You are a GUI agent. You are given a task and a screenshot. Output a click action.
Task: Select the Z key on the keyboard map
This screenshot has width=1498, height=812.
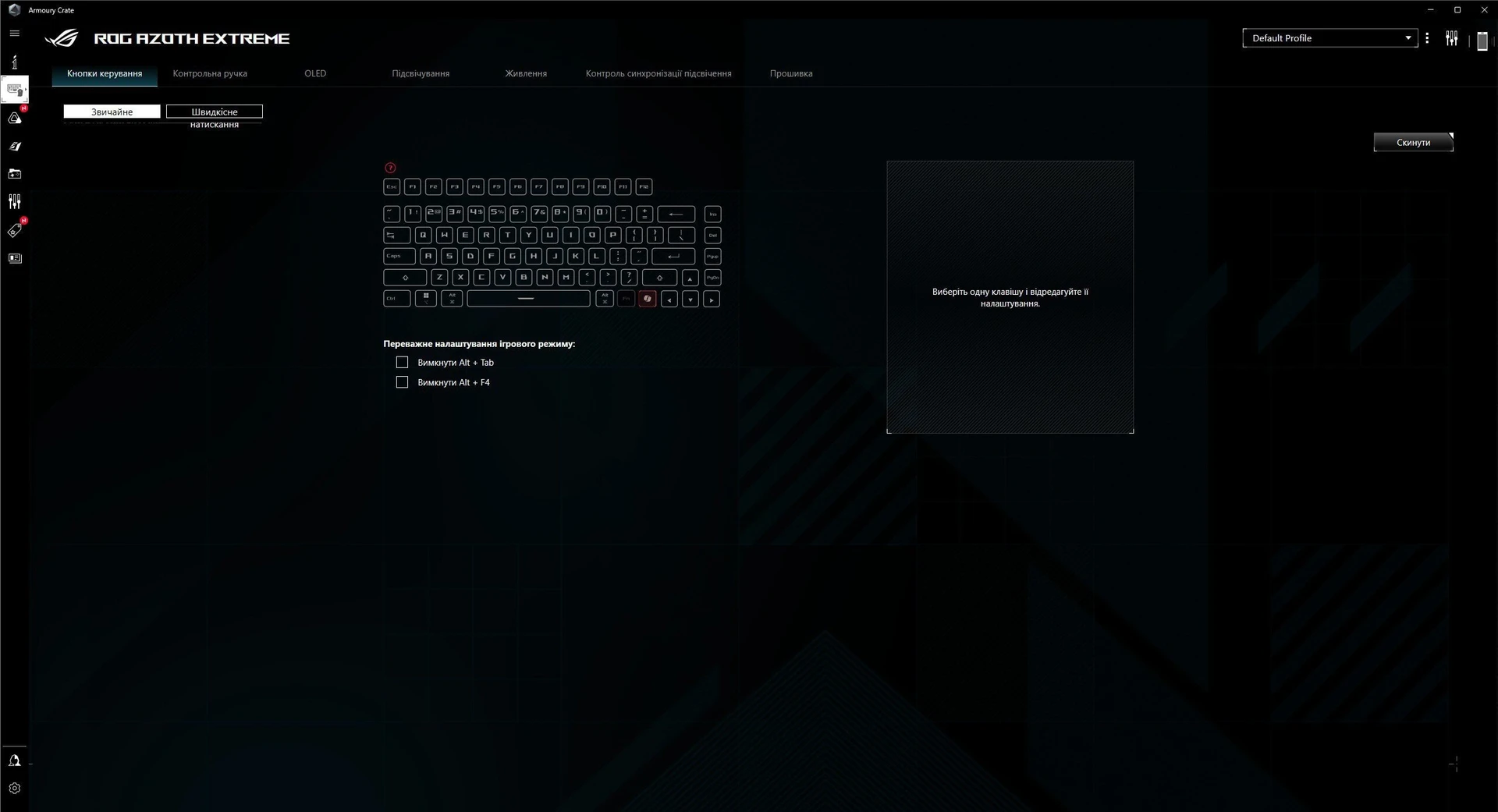[439, 278]
